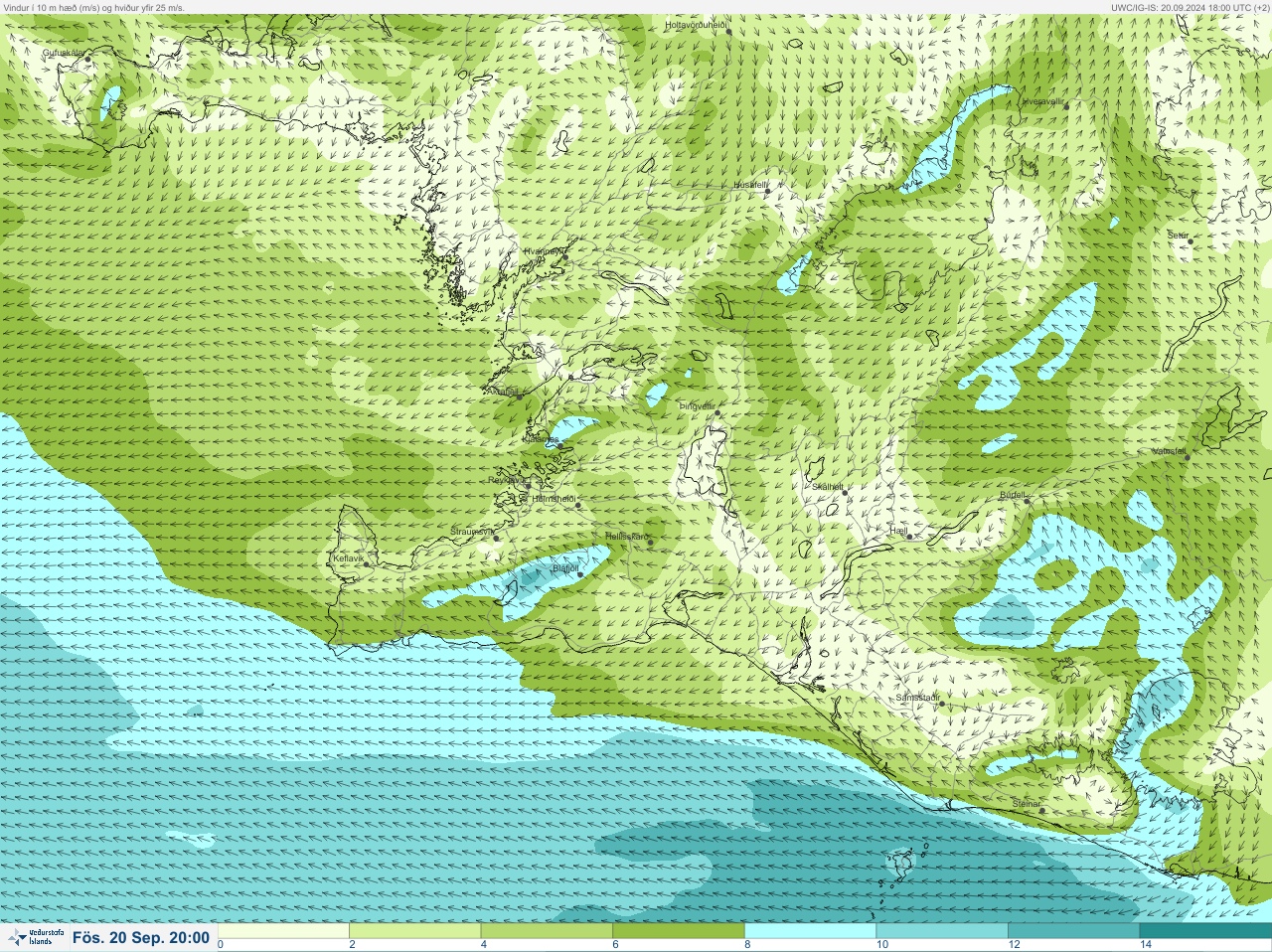Click the legend scale value 14

pos(1146,945)
